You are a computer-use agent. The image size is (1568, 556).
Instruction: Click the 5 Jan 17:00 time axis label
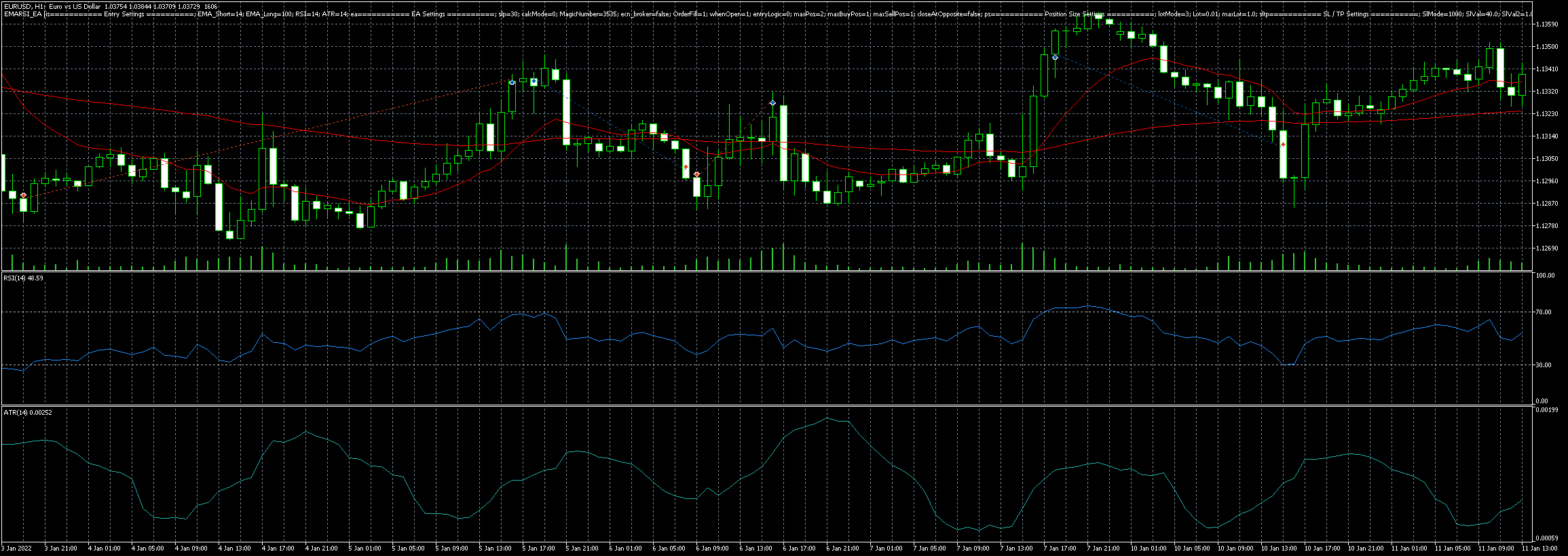click(x=538, y=548)
